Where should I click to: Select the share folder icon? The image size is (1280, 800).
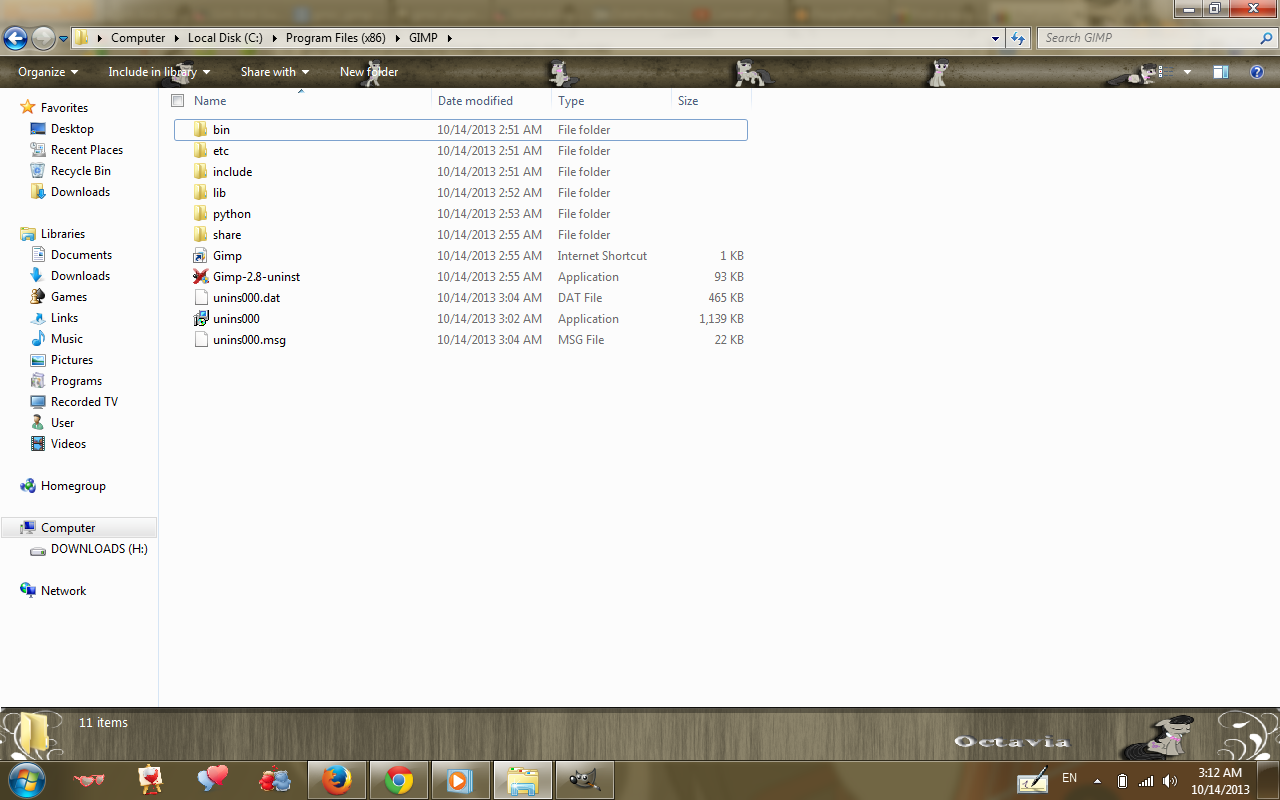pos(201,235)
